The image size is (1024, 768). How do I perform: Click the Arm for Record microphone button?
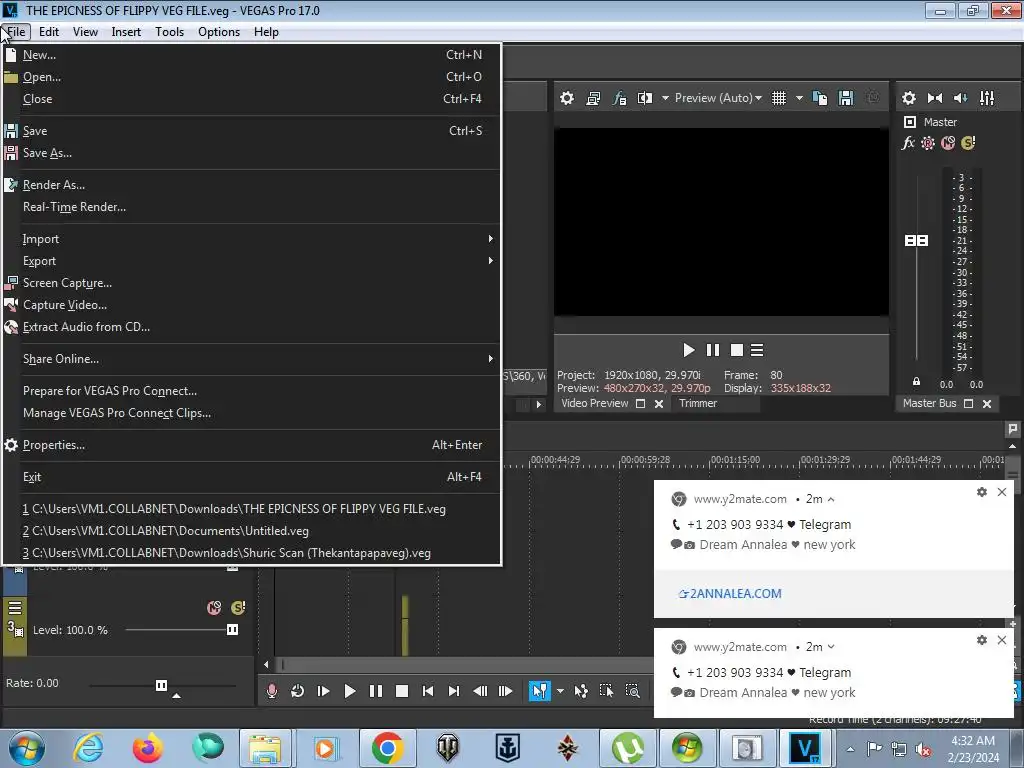[x=272, y=691]
